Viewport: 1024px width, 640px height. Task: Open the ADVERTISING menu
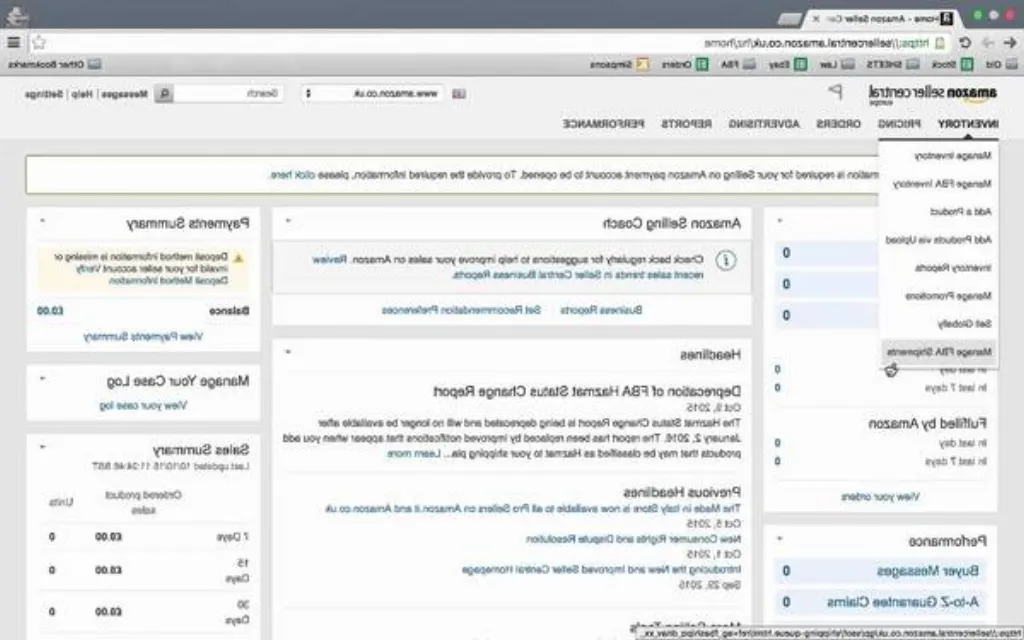pos(763,123)
